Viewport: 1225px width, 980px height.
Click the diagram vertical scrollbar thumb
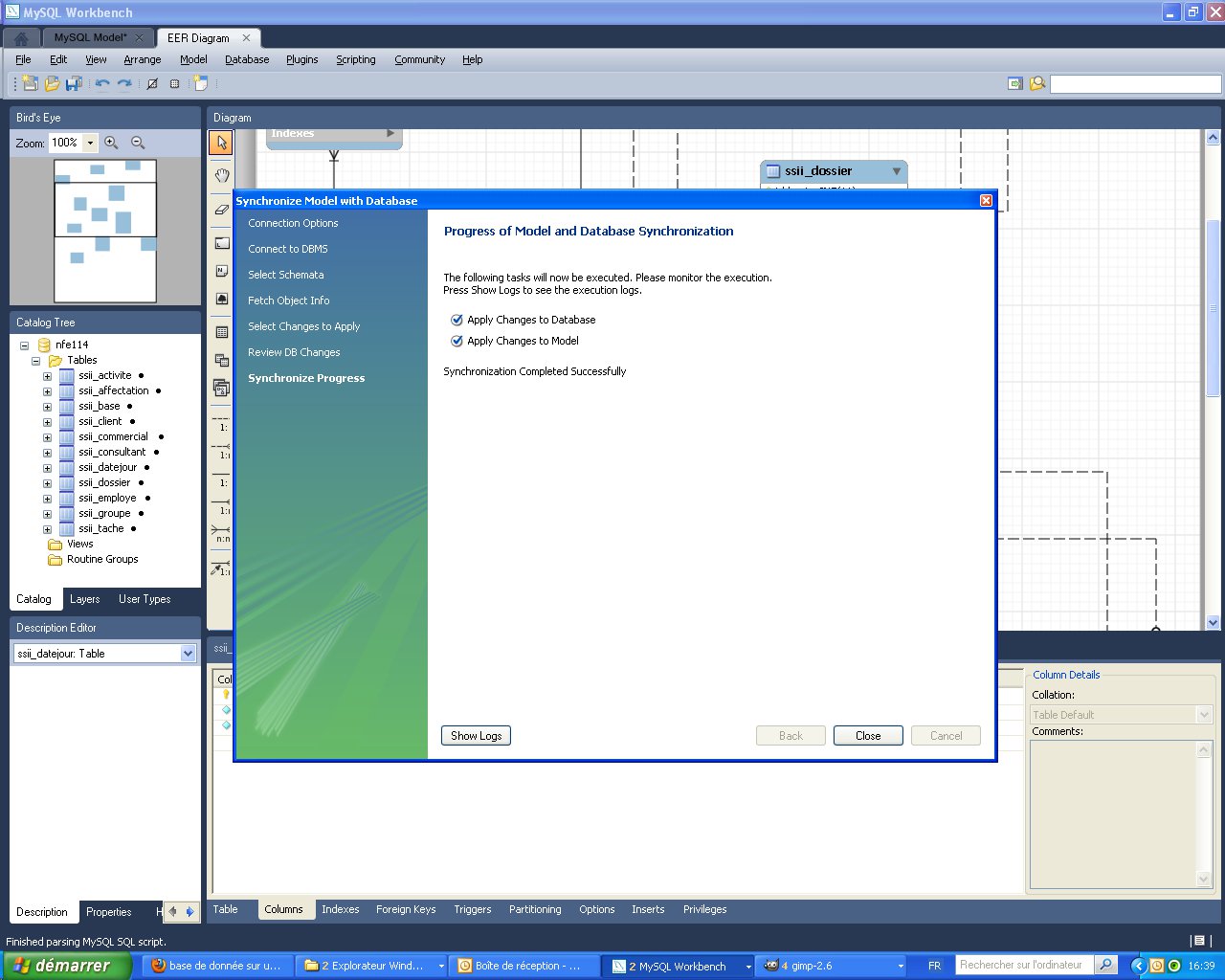1213,307
